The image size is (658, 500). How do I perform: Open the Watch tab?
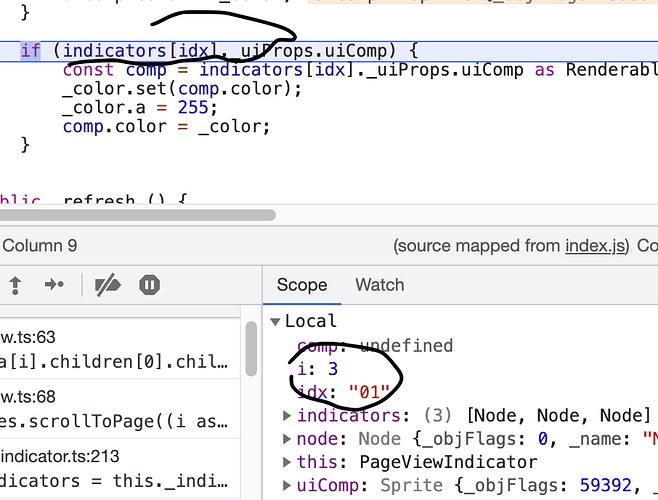click(380, 285)
